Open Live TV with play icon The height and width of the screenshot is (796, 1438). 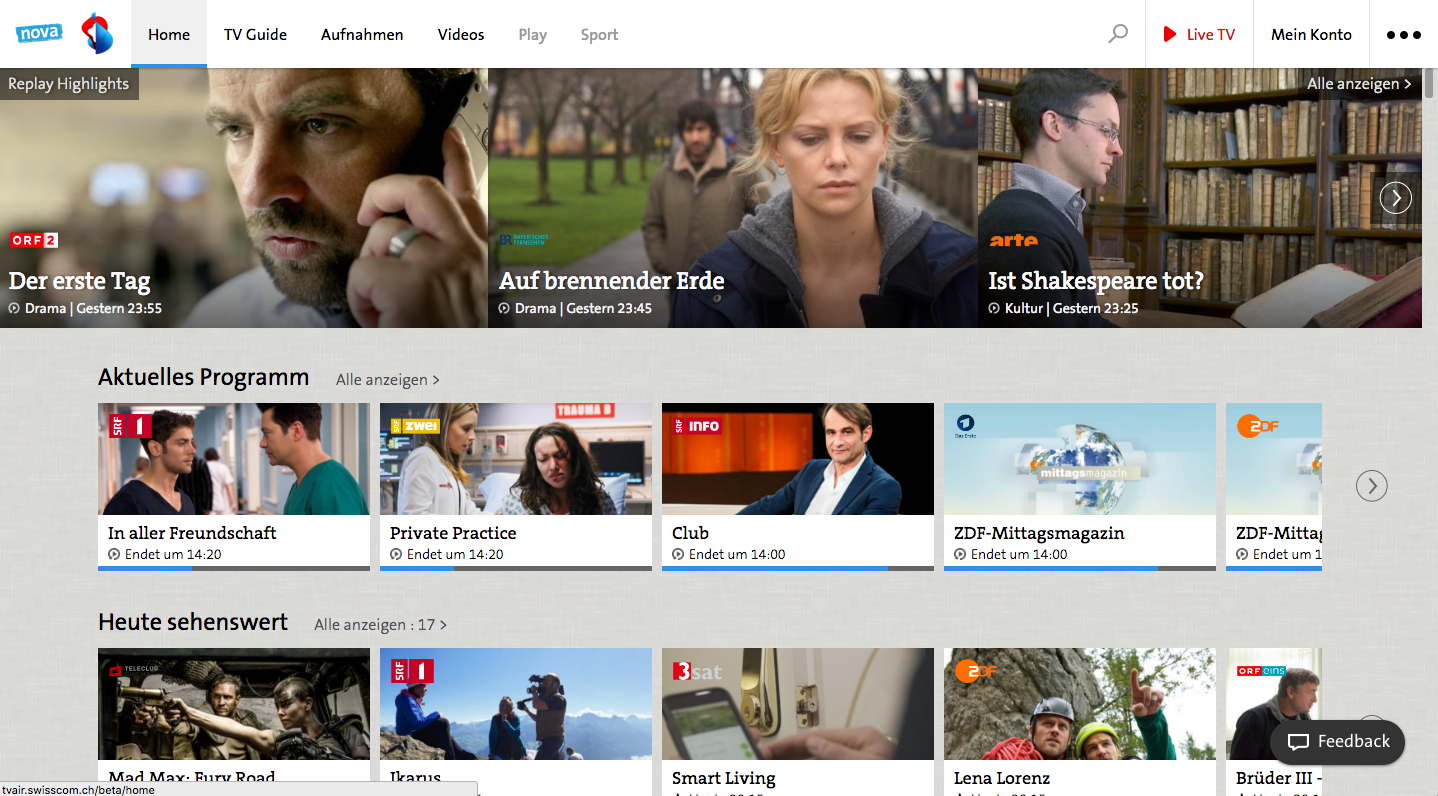1199,35
